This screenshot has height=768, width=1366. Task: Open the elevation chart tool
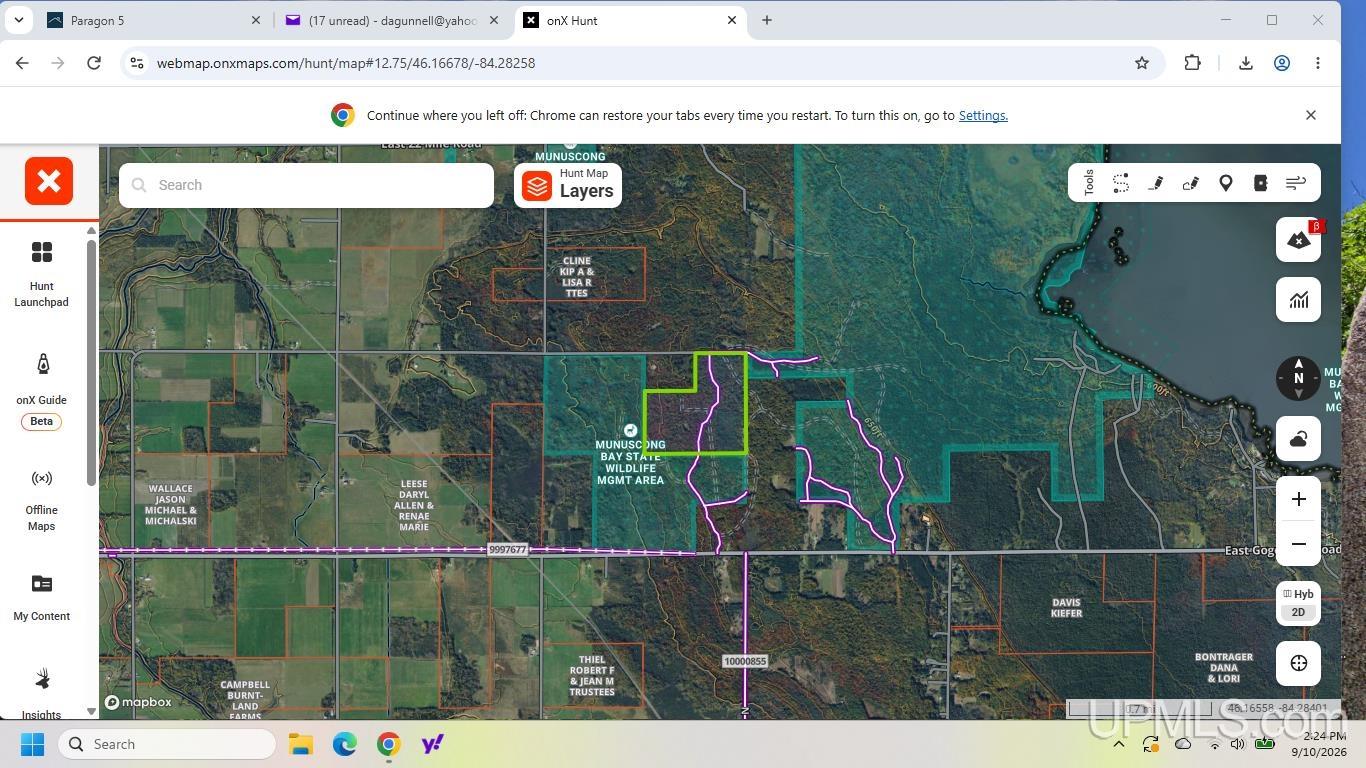(1298, 300)
